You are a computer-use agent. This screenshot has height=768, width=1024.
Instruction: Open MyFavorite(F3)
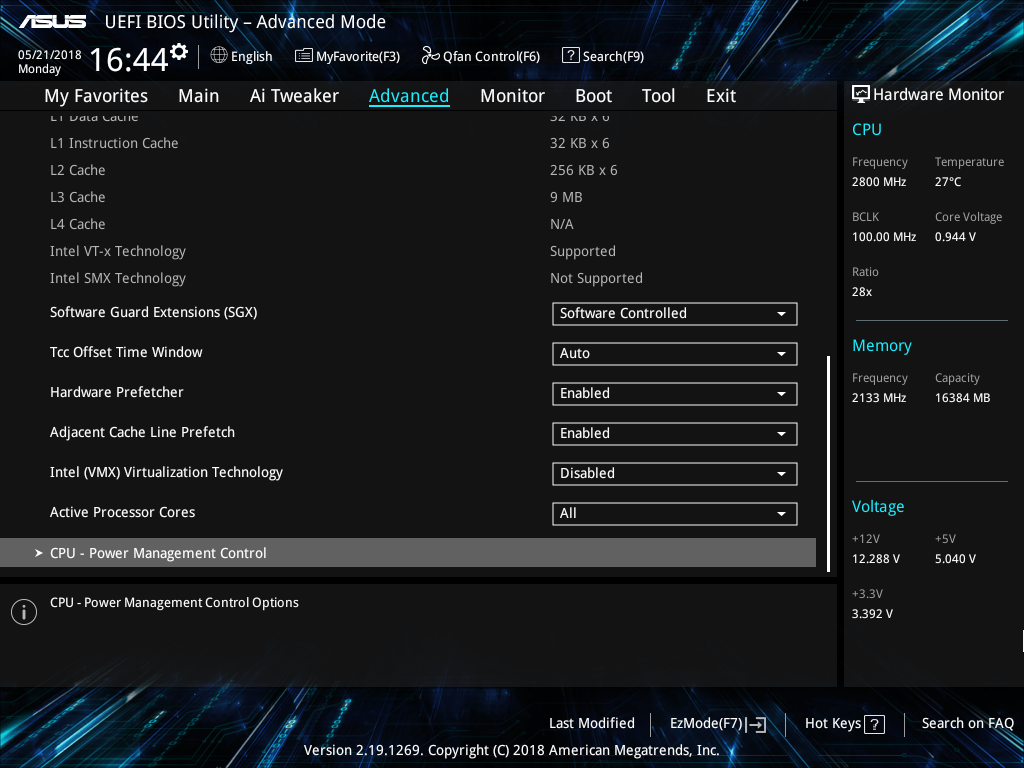pyautogui.click(x=347, y=56)
